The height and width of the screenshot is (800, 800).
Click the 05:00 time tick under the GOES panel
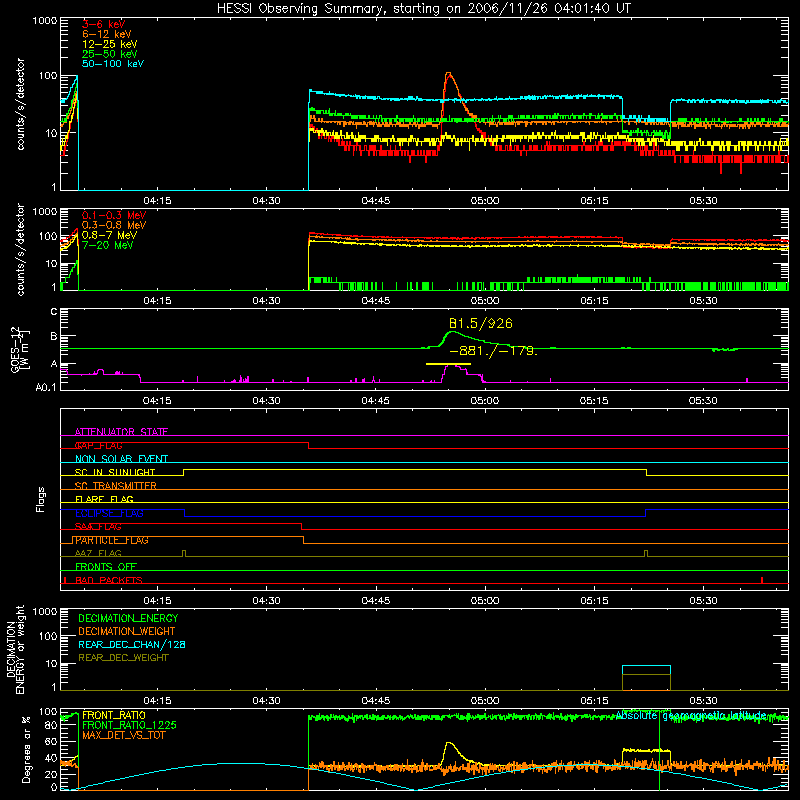(485, 401)
